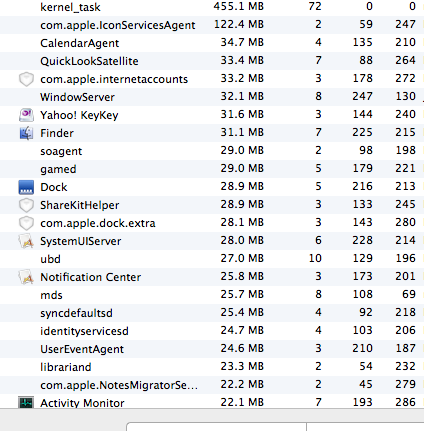This screenshot has height=431, width=424.
Task: Click the Yahoo! KeyKey app icon
Action: pos(26,115)
